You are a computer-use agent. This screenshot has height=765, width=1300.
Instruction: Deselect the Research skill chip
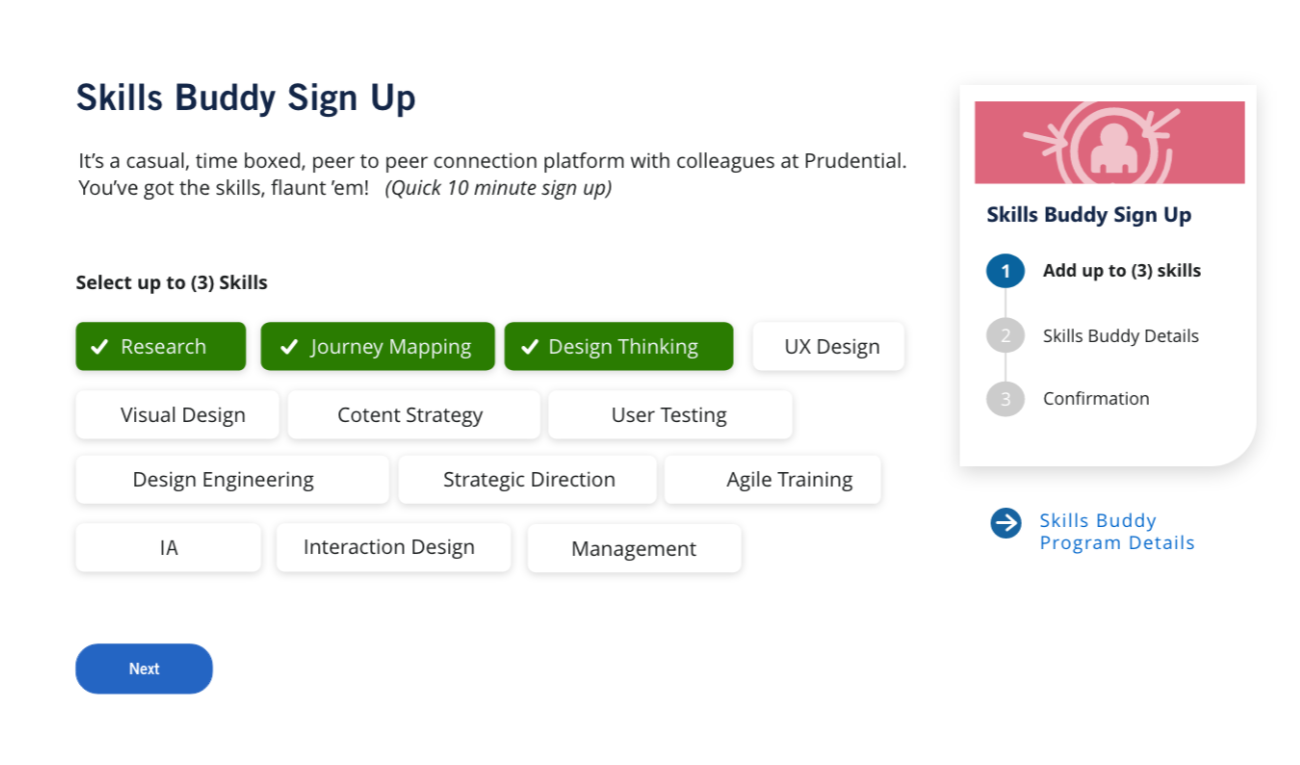[x=161, y=347]
